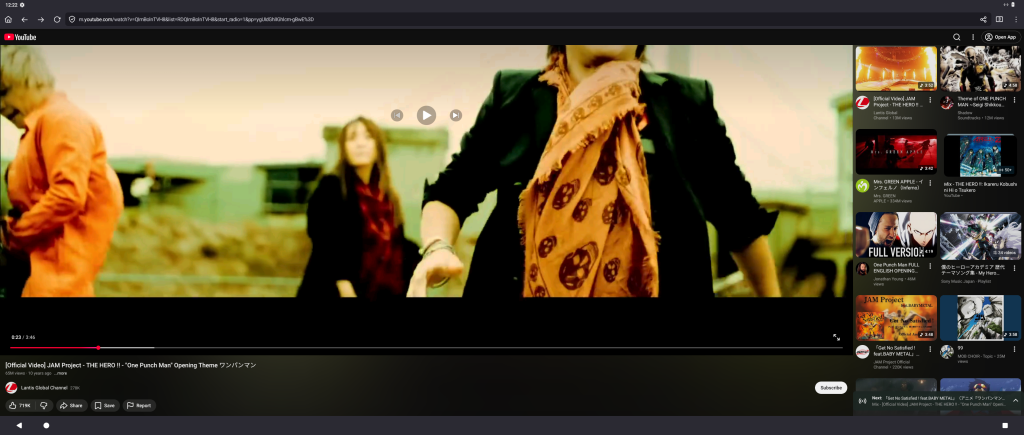Skip to the next video
1024x435 pixels.
tap(455, 115)
